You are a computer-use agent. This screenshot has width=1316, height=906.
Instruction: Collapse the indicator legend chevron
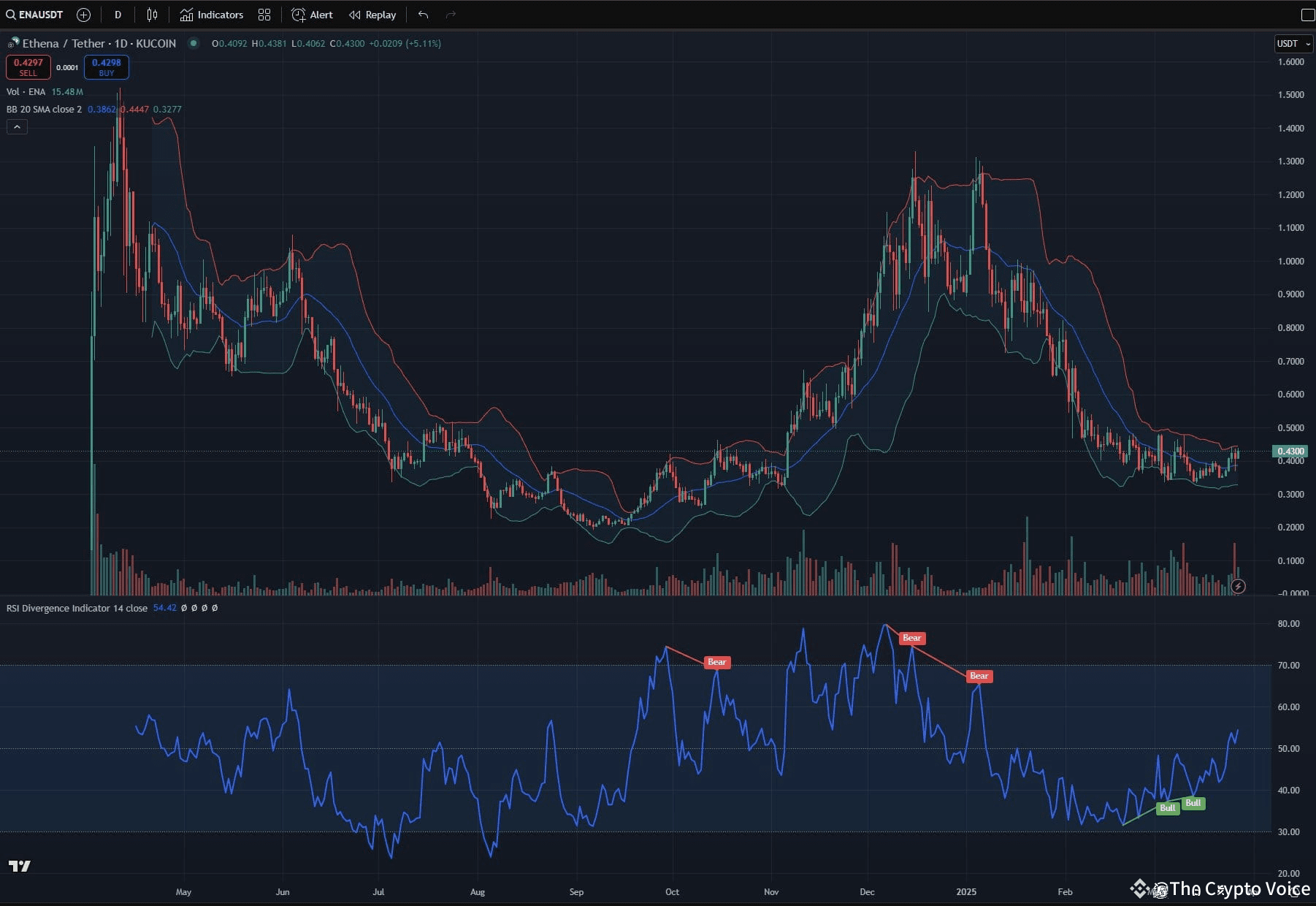17,127
